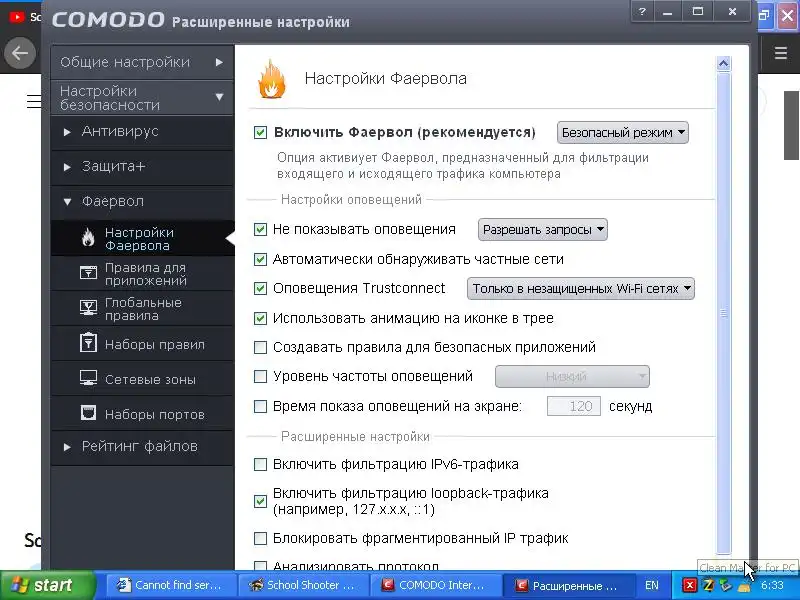This screenshot has height=600, width=800.
Task: Select the flame icon beside Настройки Фаервола in the sidebar
Action: 88,238
